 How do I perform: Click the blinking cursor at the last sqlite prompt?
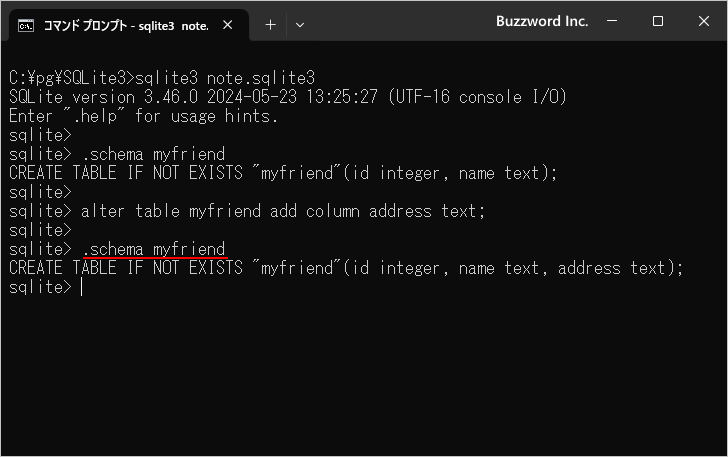81,288
